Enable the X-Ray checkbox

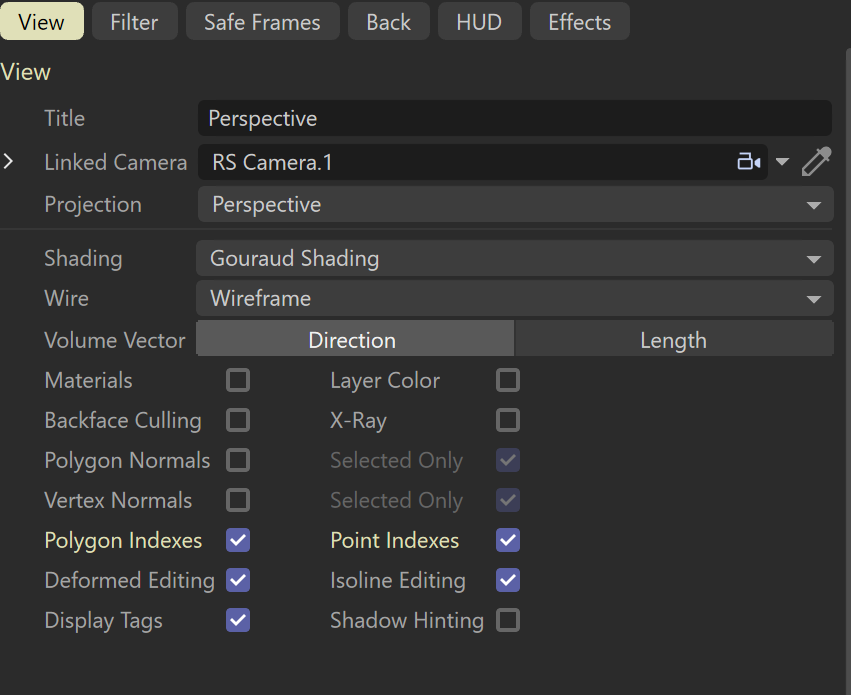[x=508, y=420]
